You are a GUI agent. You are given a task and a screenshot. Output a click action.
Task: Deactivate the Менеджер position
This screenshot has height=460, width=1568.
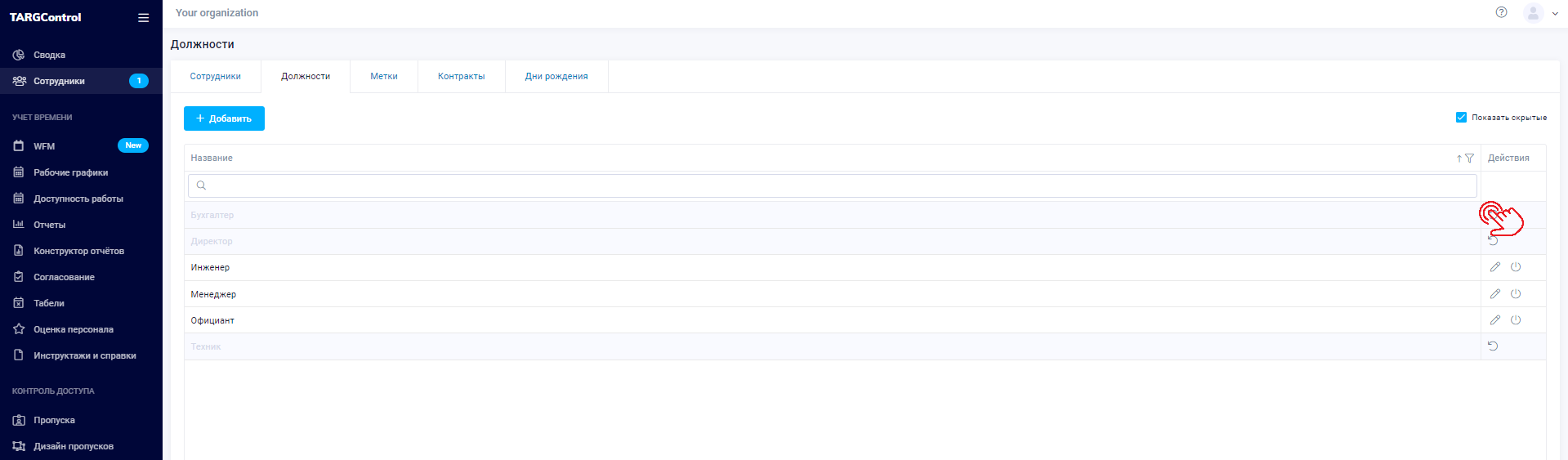pos(1516,293)
